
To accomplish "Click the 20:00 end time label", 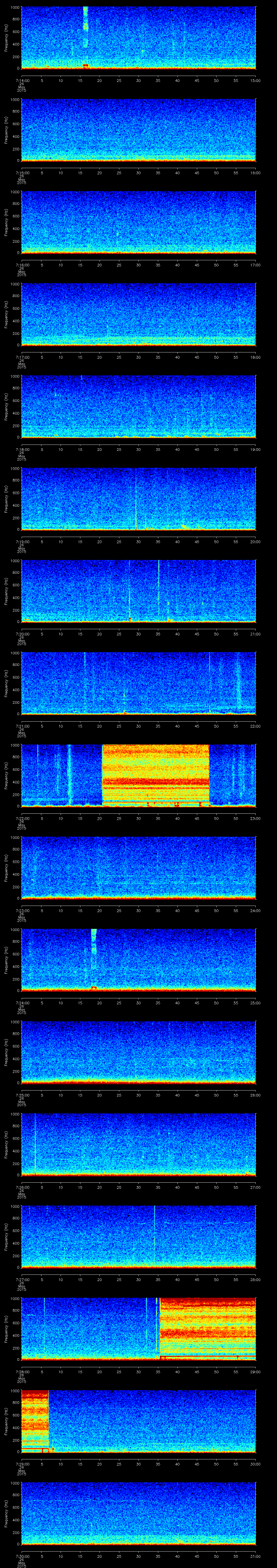I will (x=256, y=542).
